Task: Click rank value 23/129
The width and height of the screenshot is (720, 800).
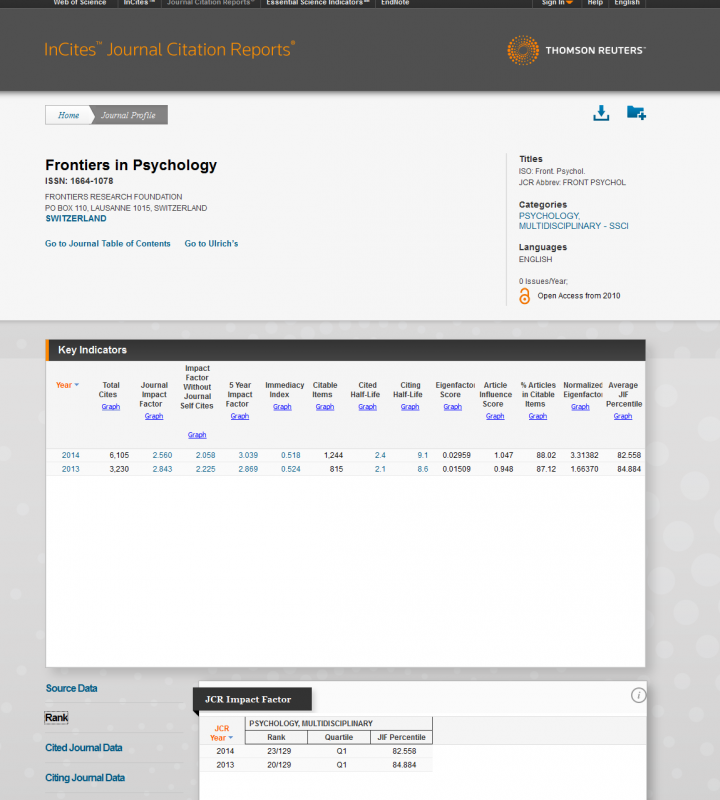Action: coord(279,751)
